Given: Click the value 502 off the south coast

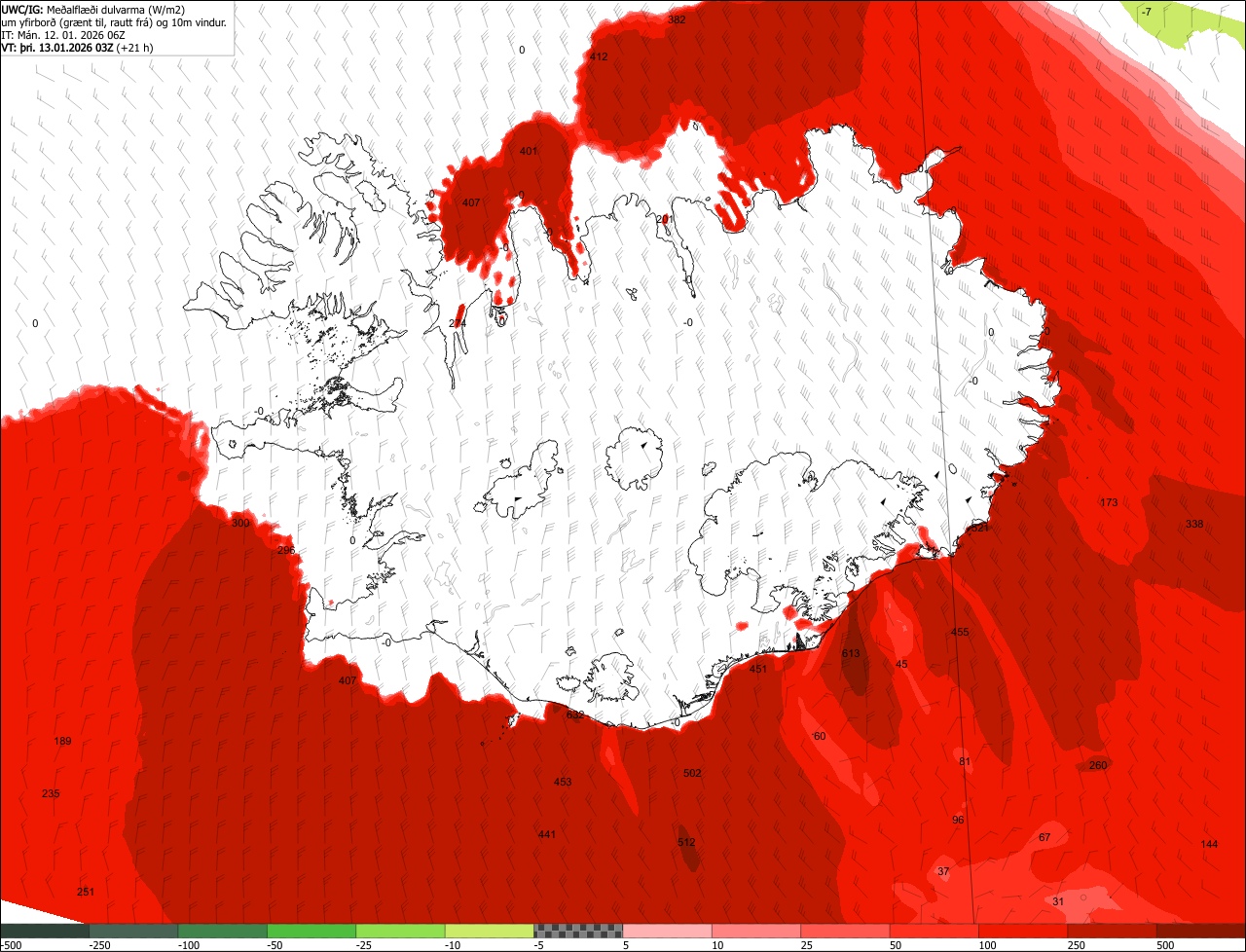Looking at the screenshot, I should click(692, 773).
